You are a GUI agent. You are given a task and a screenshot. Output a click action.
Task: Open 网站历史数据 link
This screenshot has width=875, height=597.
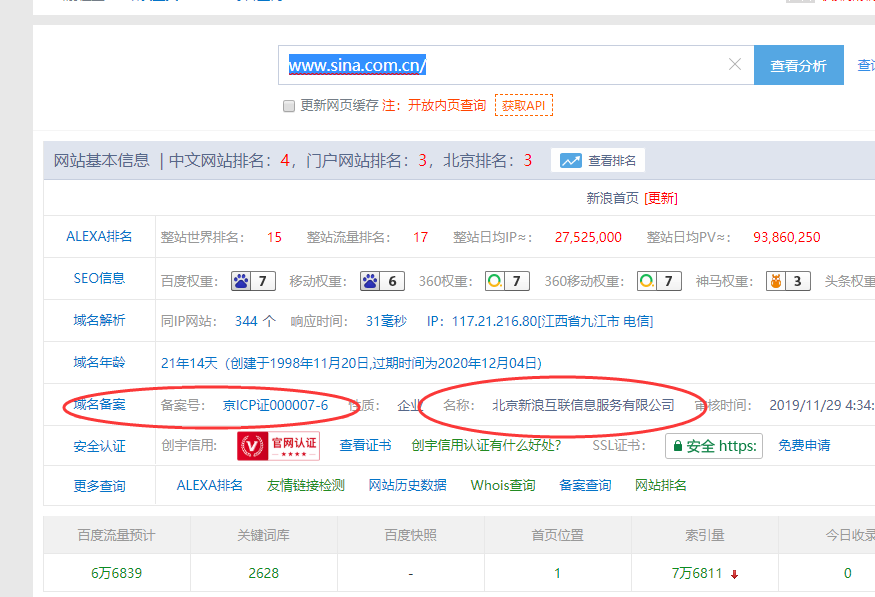coord(407,485)
